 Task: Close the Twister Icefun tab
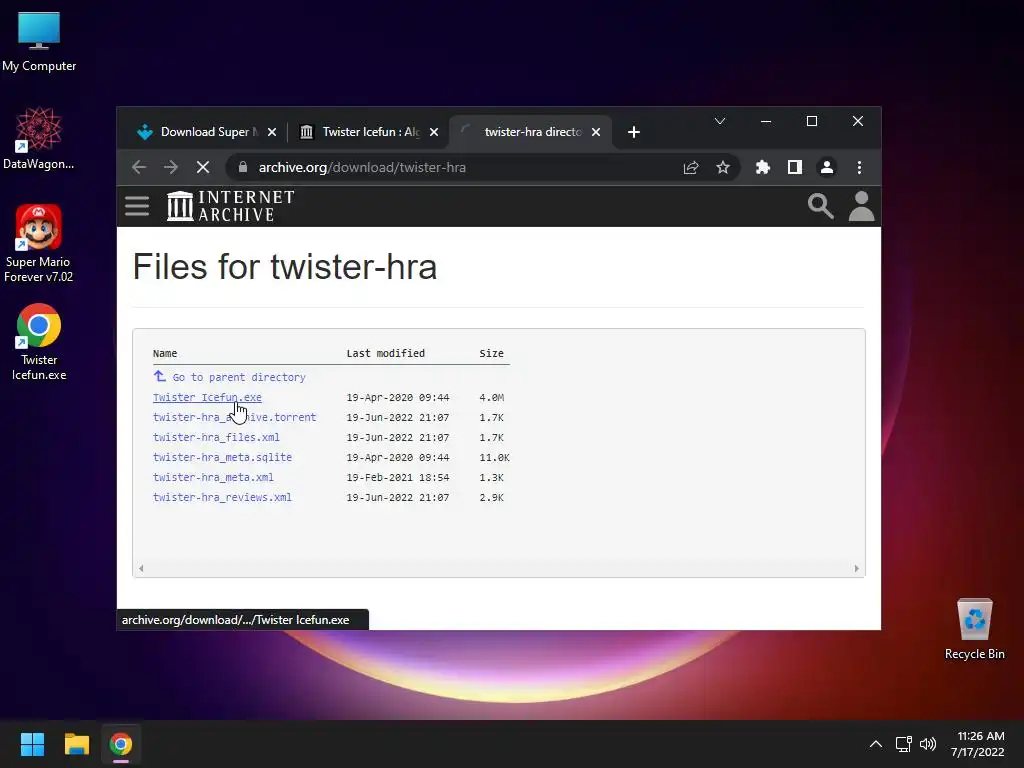coord(434,132)
